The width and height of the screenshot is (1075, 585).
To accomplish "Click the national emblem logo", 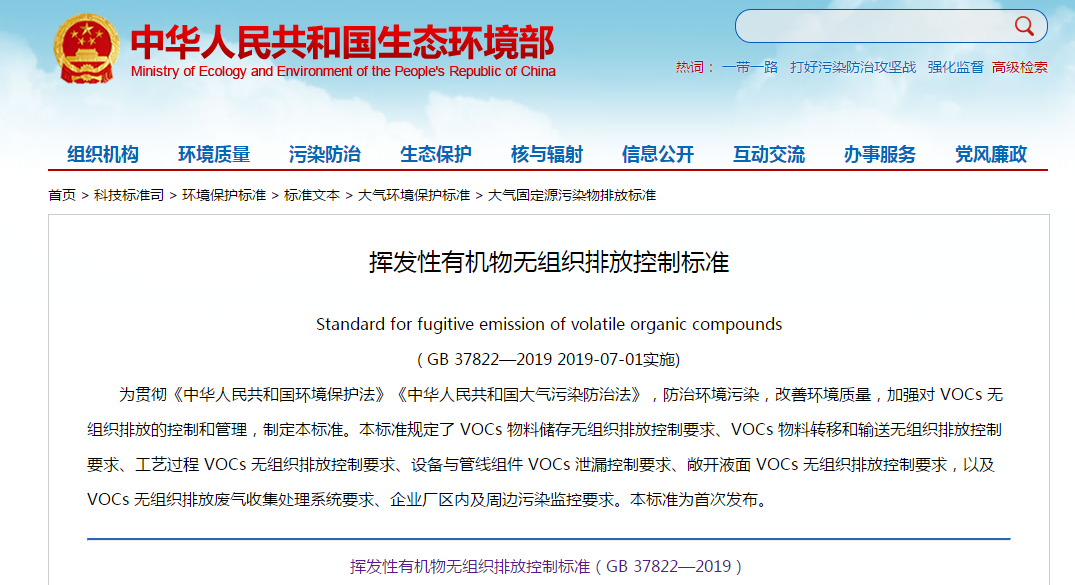I will [84, 45].
